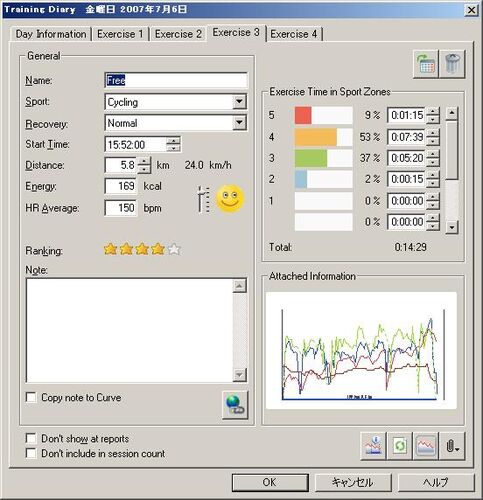The height and width of the screenshot is (500, 483).
Task: Adjust the feeling slider beside the smiley
Action: click(202, 199)
